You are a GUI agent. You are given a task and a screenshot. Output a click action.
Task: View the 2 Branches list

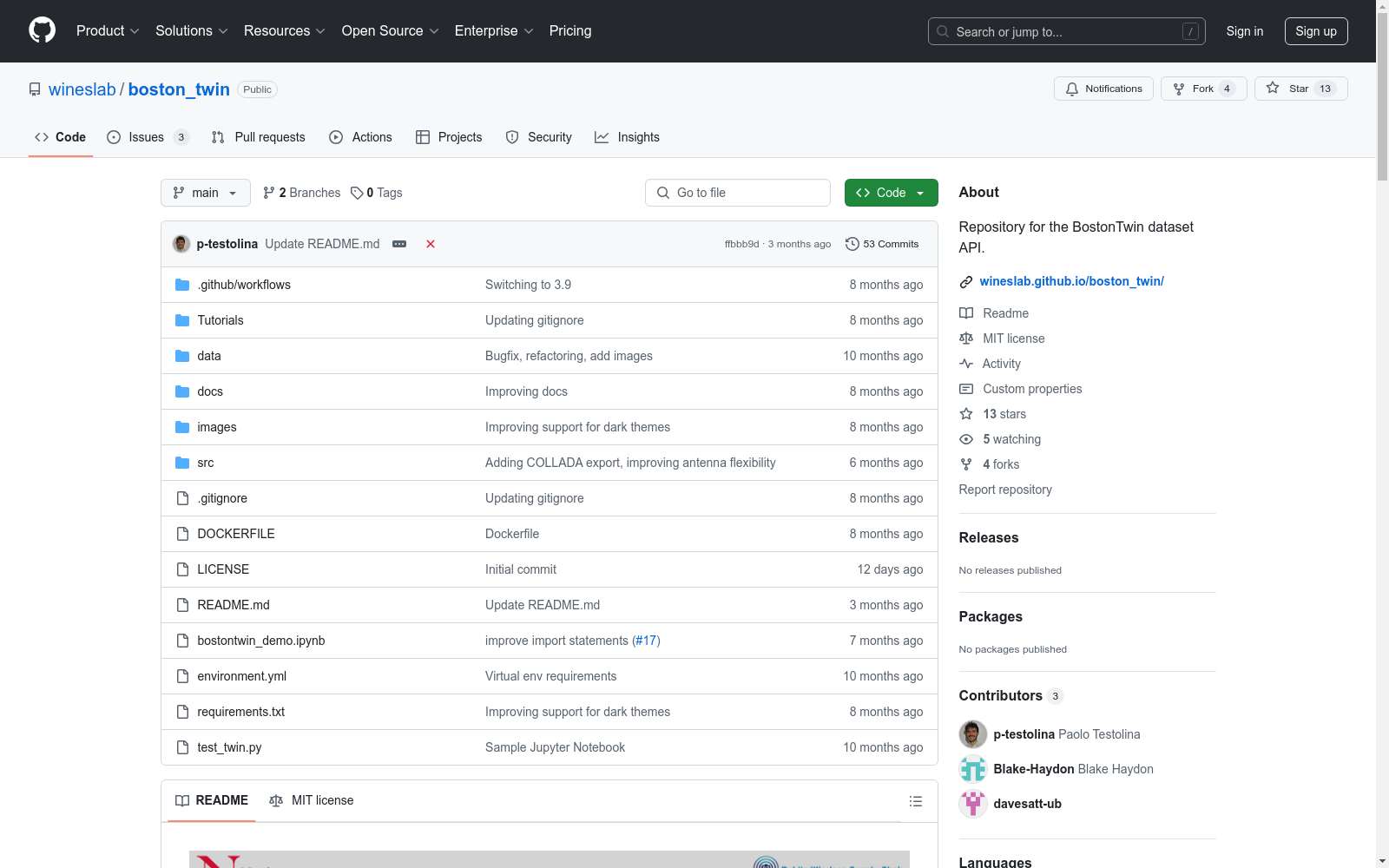302,193
